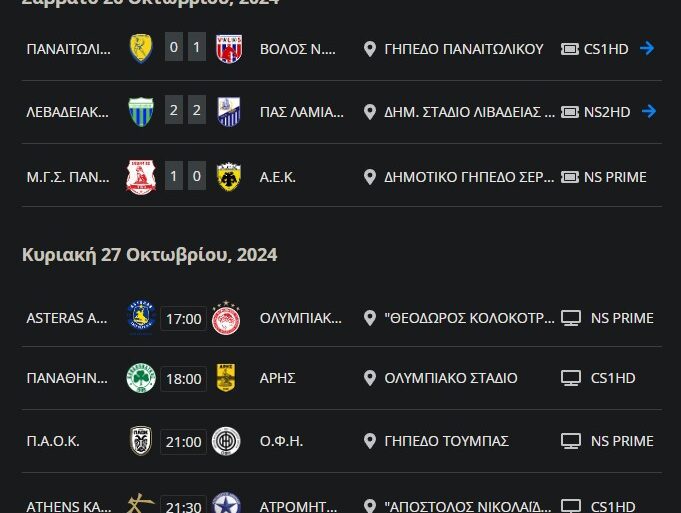The height and width of the screenshot is (513, 681).
Task: Click the Panaitolikos team crest
Action: tap(140, 48)
